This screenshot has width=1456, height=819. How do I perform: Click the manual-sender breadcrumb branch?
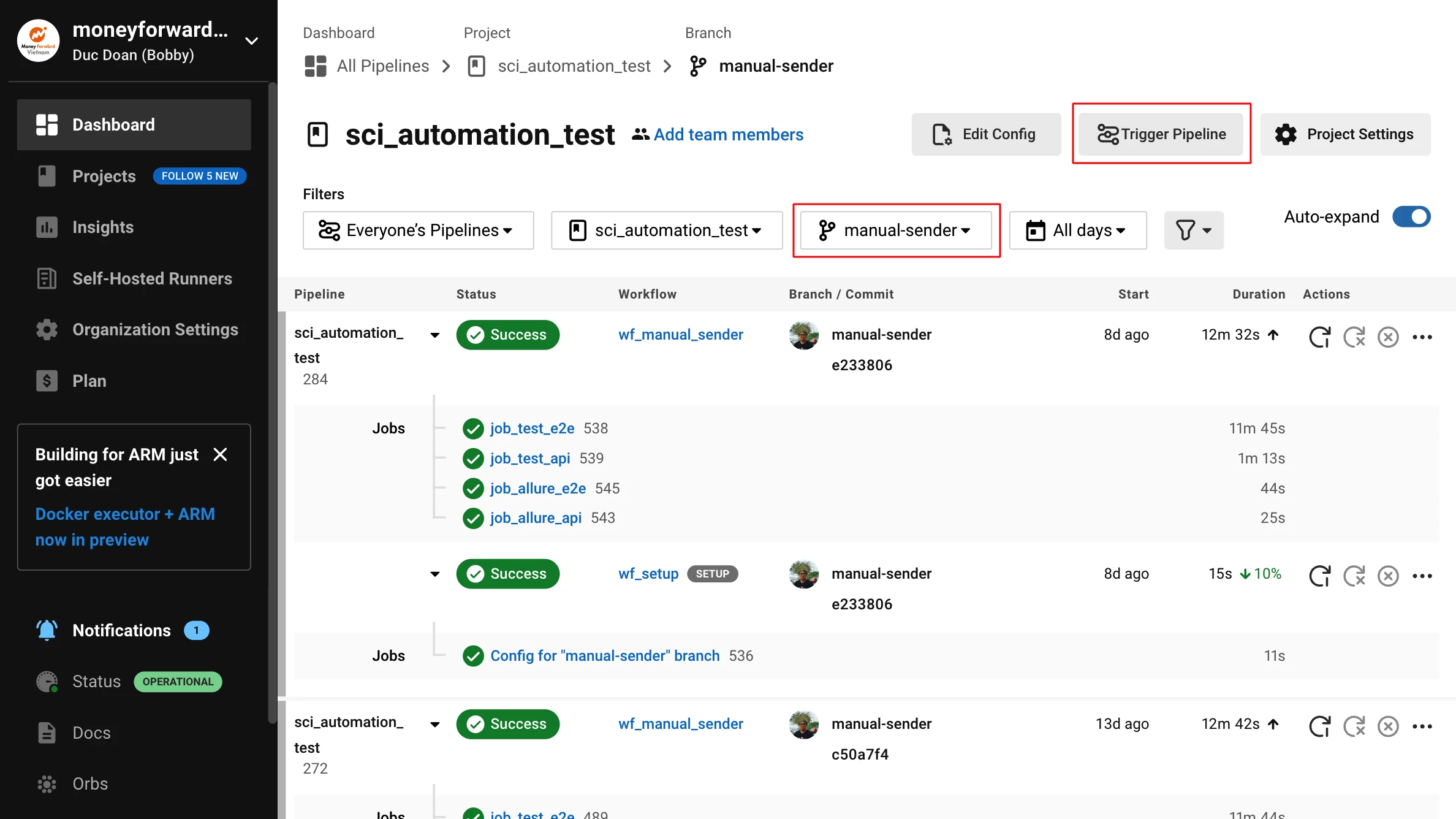pos(776,66)
